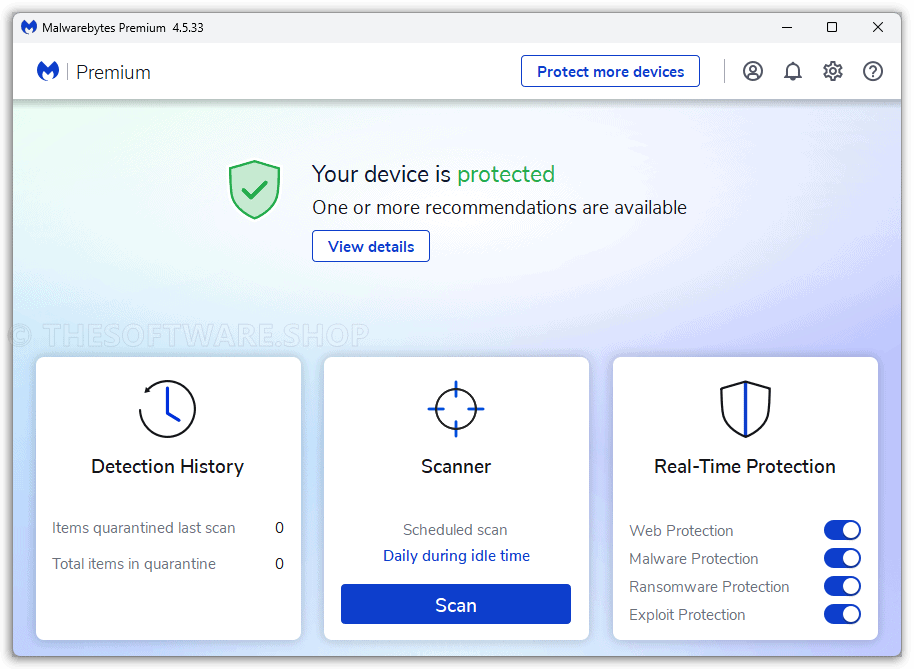Disable Ransomware Protection toggle
914x669 pixels.
click(842, 586)
